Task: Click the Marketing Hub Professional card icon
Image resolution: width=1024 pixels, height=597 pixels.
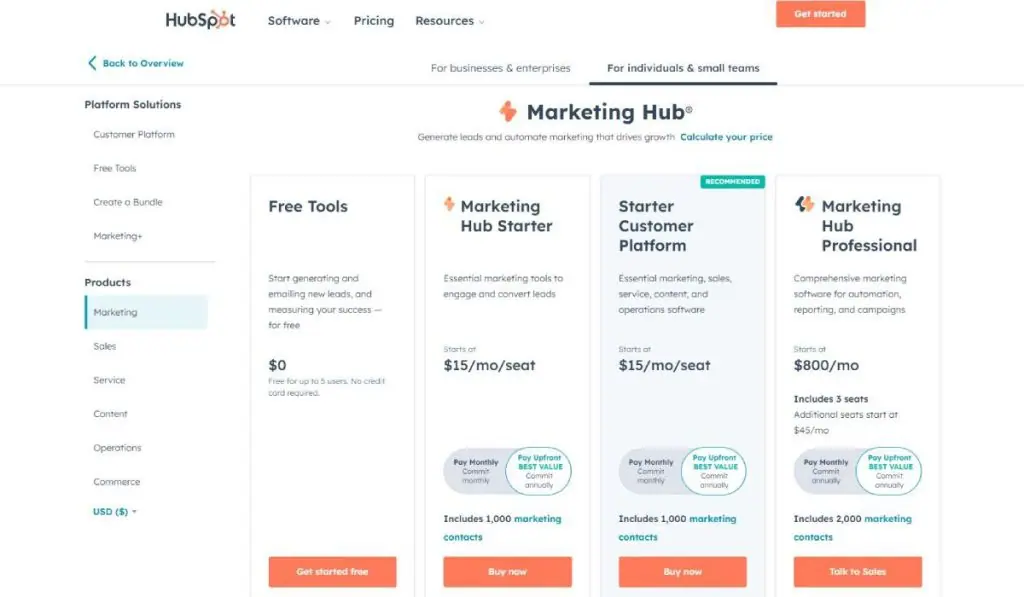Action: pos(804,205)
